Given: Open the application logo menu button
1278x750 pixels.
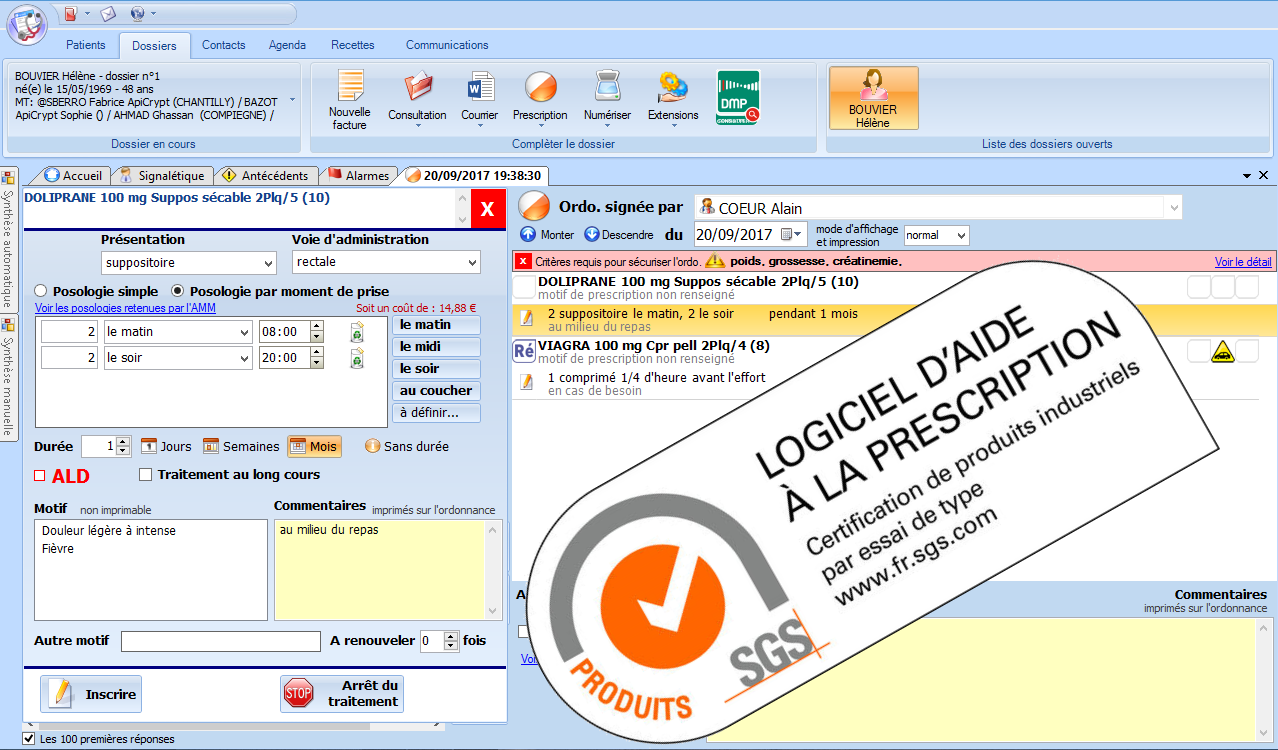Looking at the screenshot, I should 27,24.
